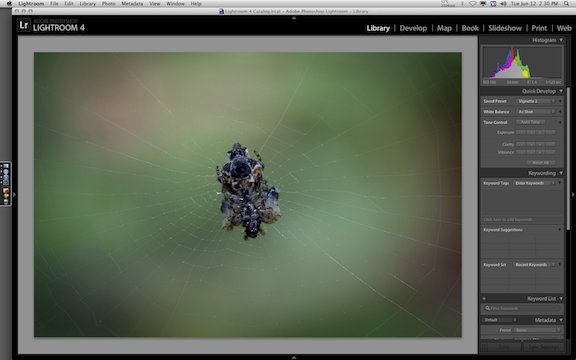Click the magnifier icon in Filter Keywords
The width and height of the screenshot is (576, 360).
(487, 308)
